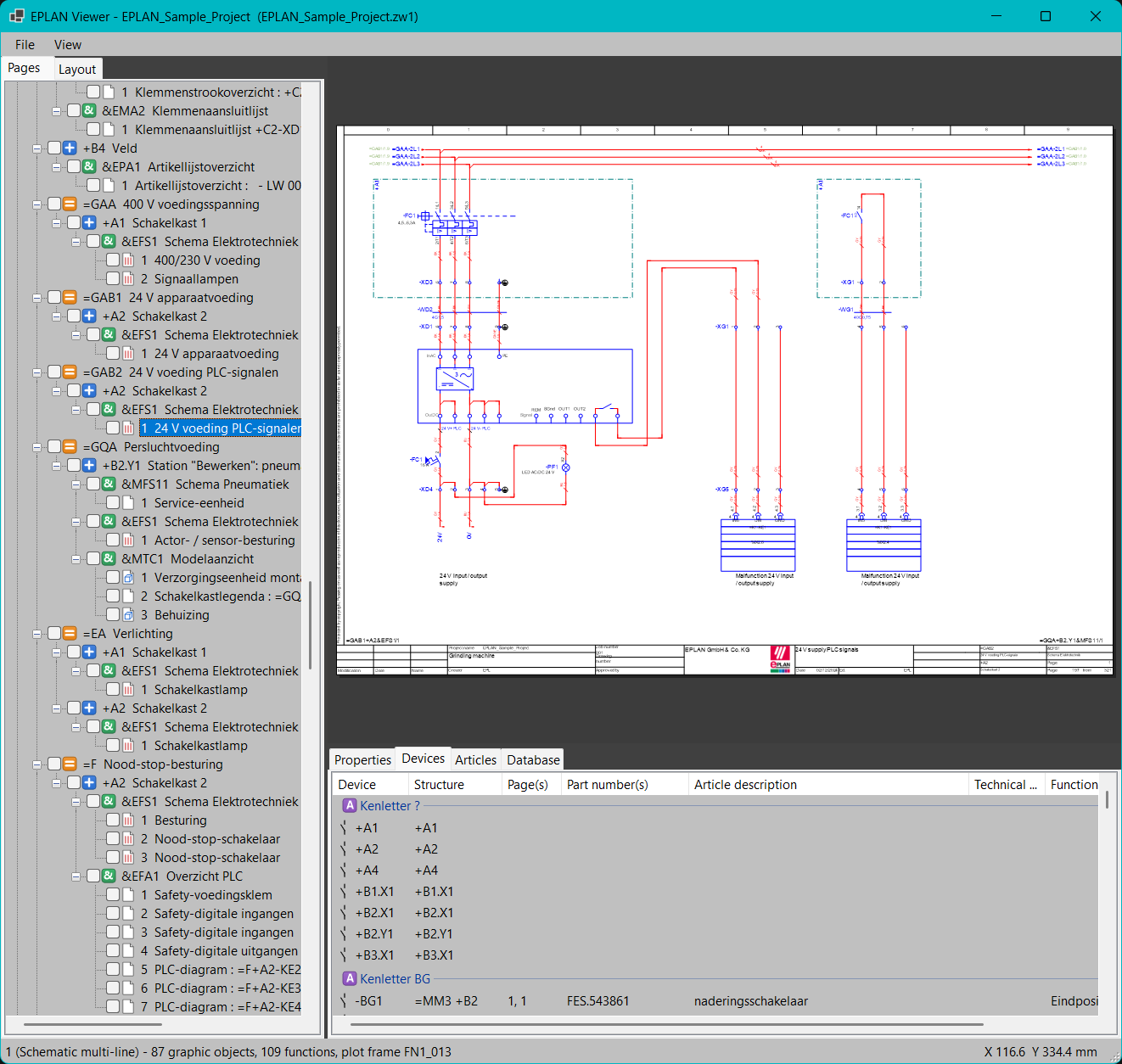Viewport: 1122px width, 1064px height.
Task: Tick the checkbox for Safety-voedingsklem page
Action: (112, 895)
